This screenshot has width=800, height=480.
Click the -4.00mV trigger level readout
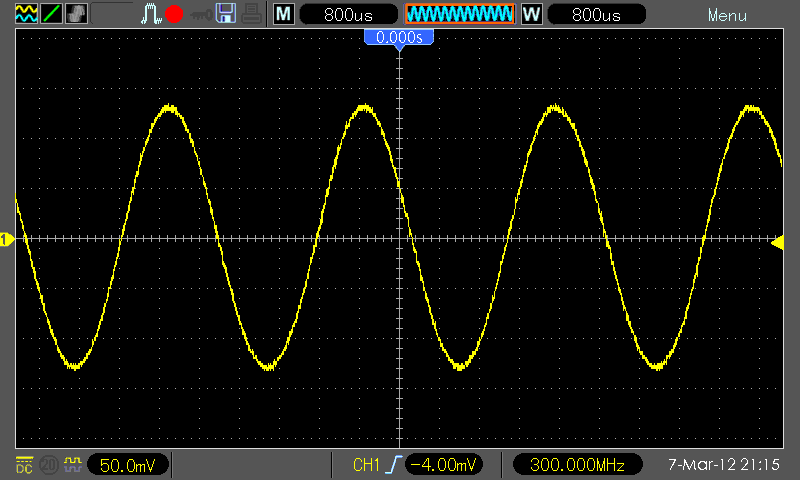pyautogui.click(x=443, y=465)
